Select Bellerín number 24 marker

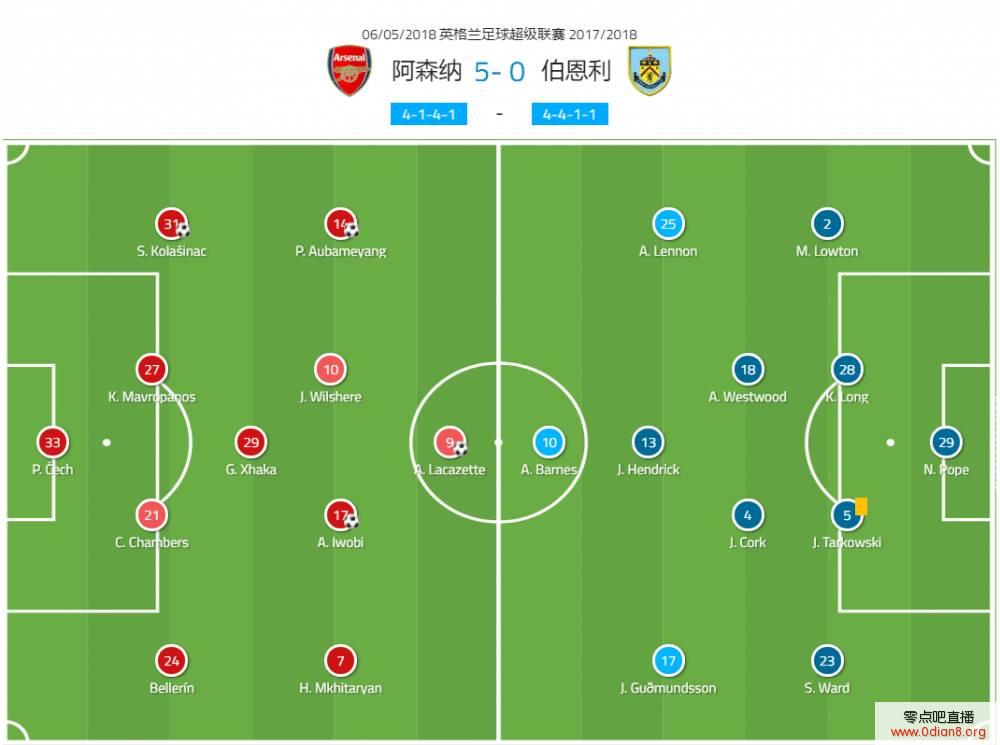pos(172,661)
